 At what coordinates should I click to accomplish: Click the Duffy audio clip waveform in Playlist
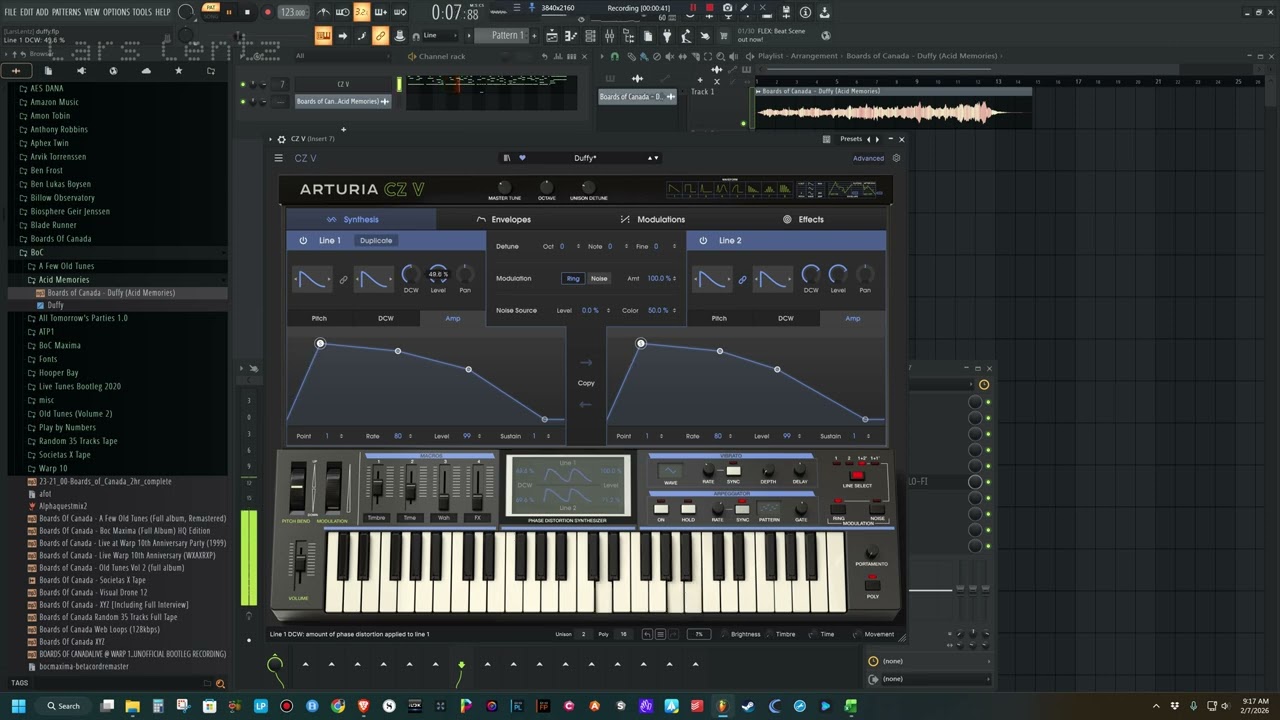[x=892, y=113]
